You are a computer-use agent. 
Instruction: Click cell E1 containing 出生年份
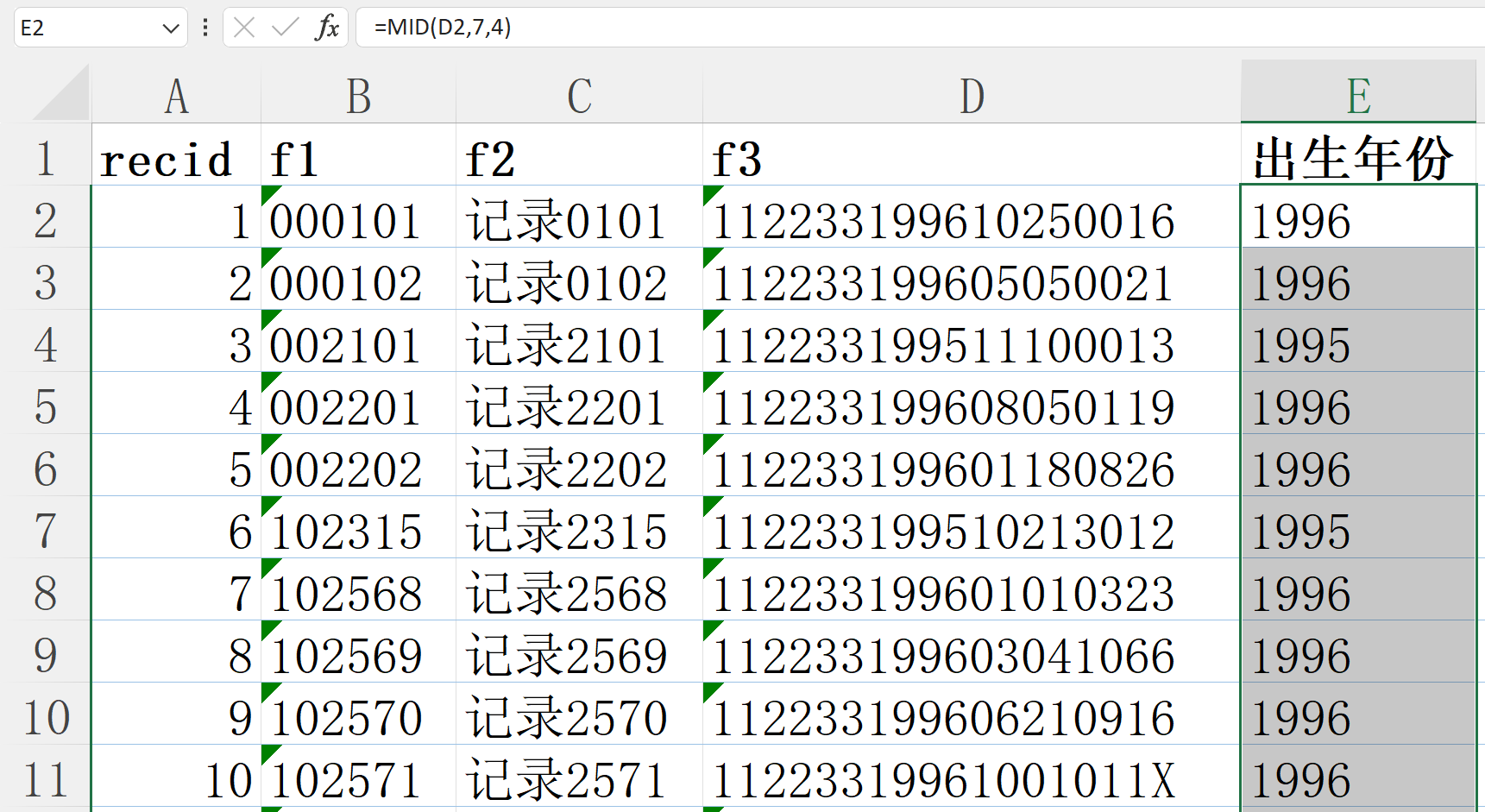[1356, 159]
